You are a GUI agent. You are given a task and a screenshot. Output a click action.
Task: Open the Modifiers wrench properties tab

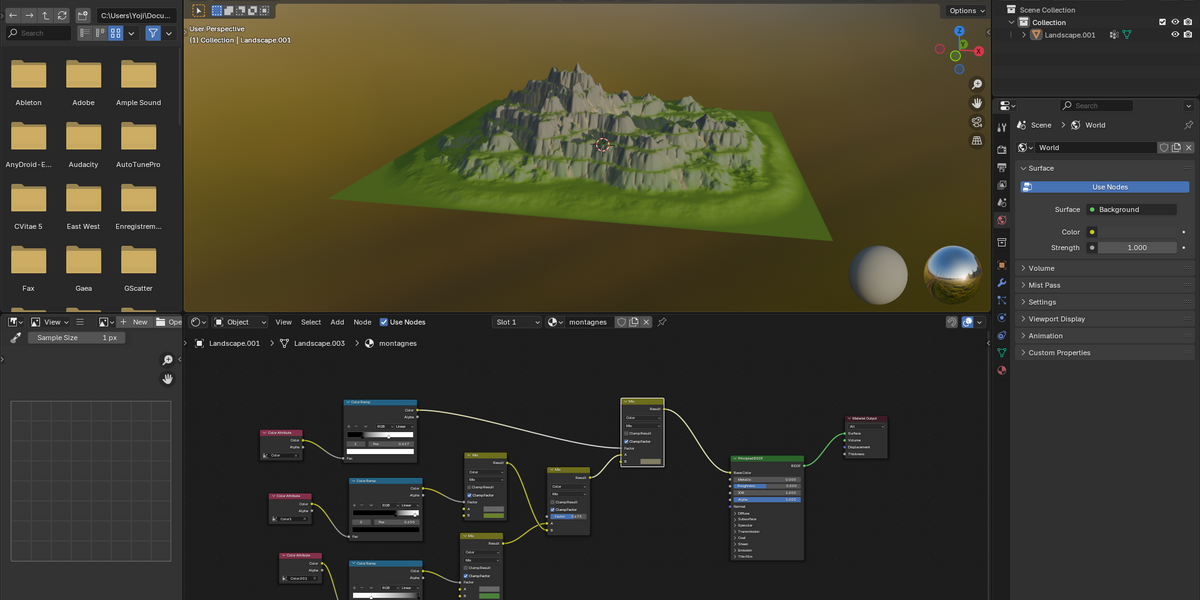(1001, 283)
